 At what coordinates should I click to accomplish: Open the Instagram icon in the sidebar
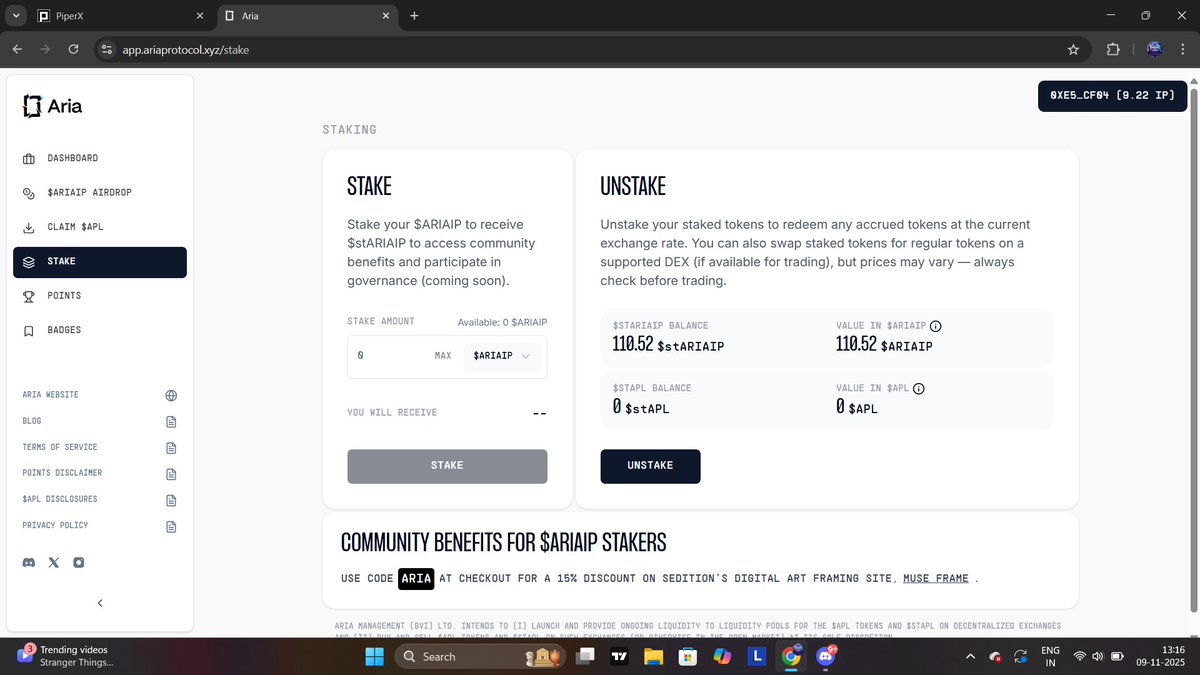79,563
